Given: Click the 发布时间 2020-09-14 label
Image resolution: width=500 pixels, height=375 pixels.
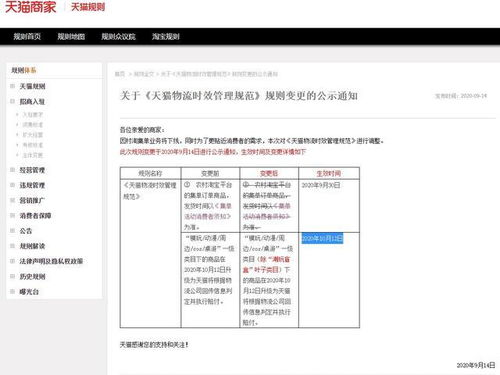Looking at the screenshot, I should 461,96.
